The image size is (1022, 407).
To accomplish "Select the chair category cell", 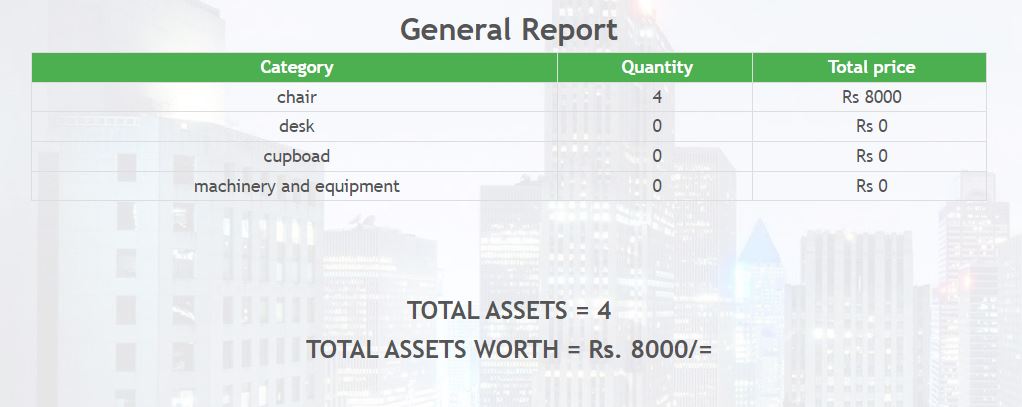I will click(x=296, y=98).
